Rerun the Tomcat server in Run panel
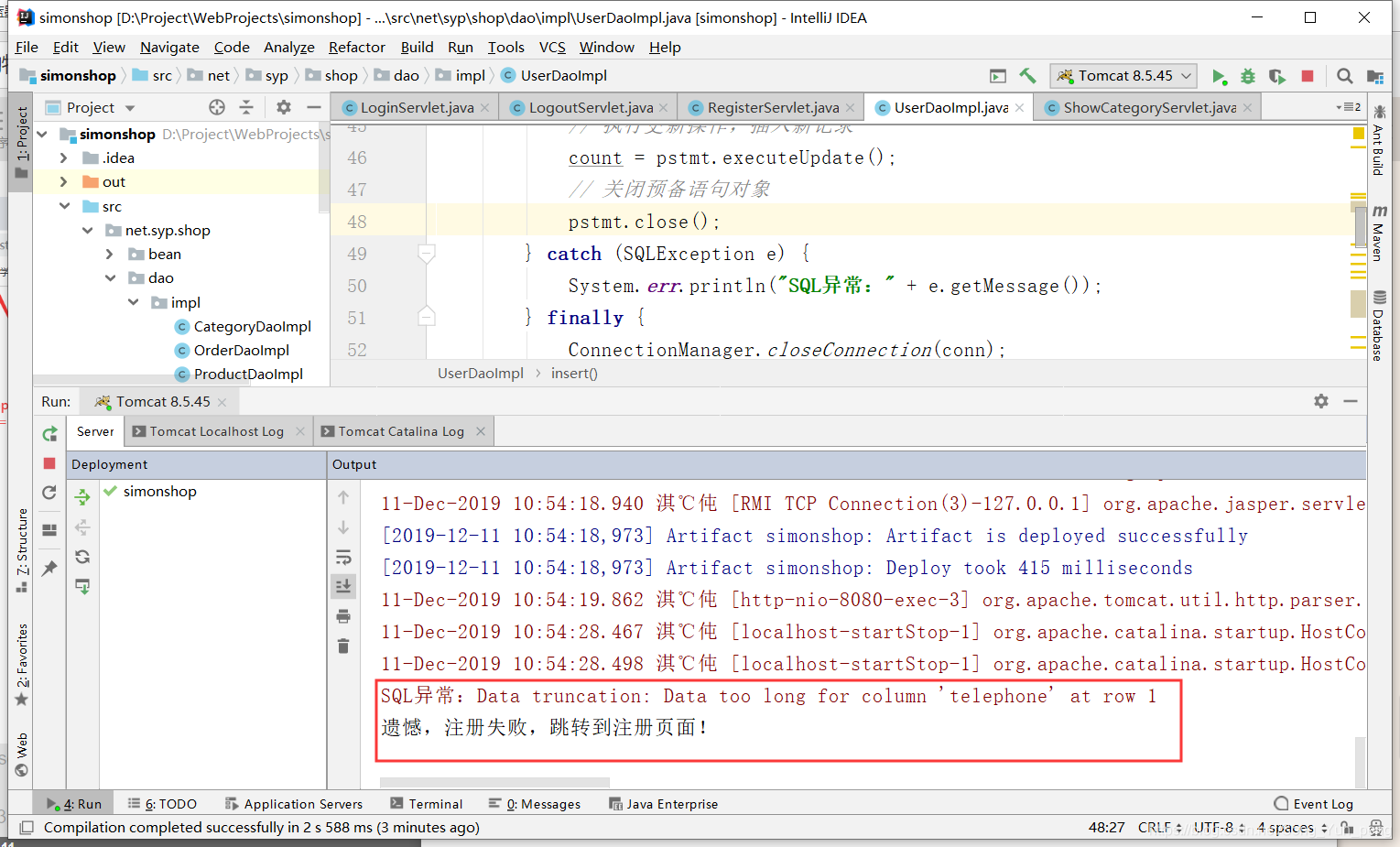This screenshot has height=847, width=1400. coord(49,434)
